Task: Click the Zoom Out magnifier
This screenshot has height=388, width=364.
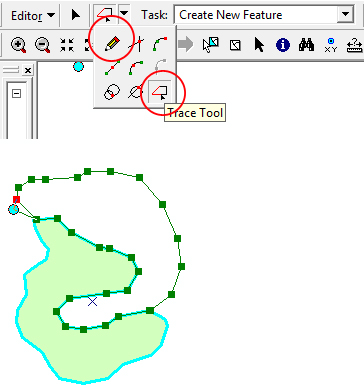Action: pyautogui.click(x=43, y=45)
